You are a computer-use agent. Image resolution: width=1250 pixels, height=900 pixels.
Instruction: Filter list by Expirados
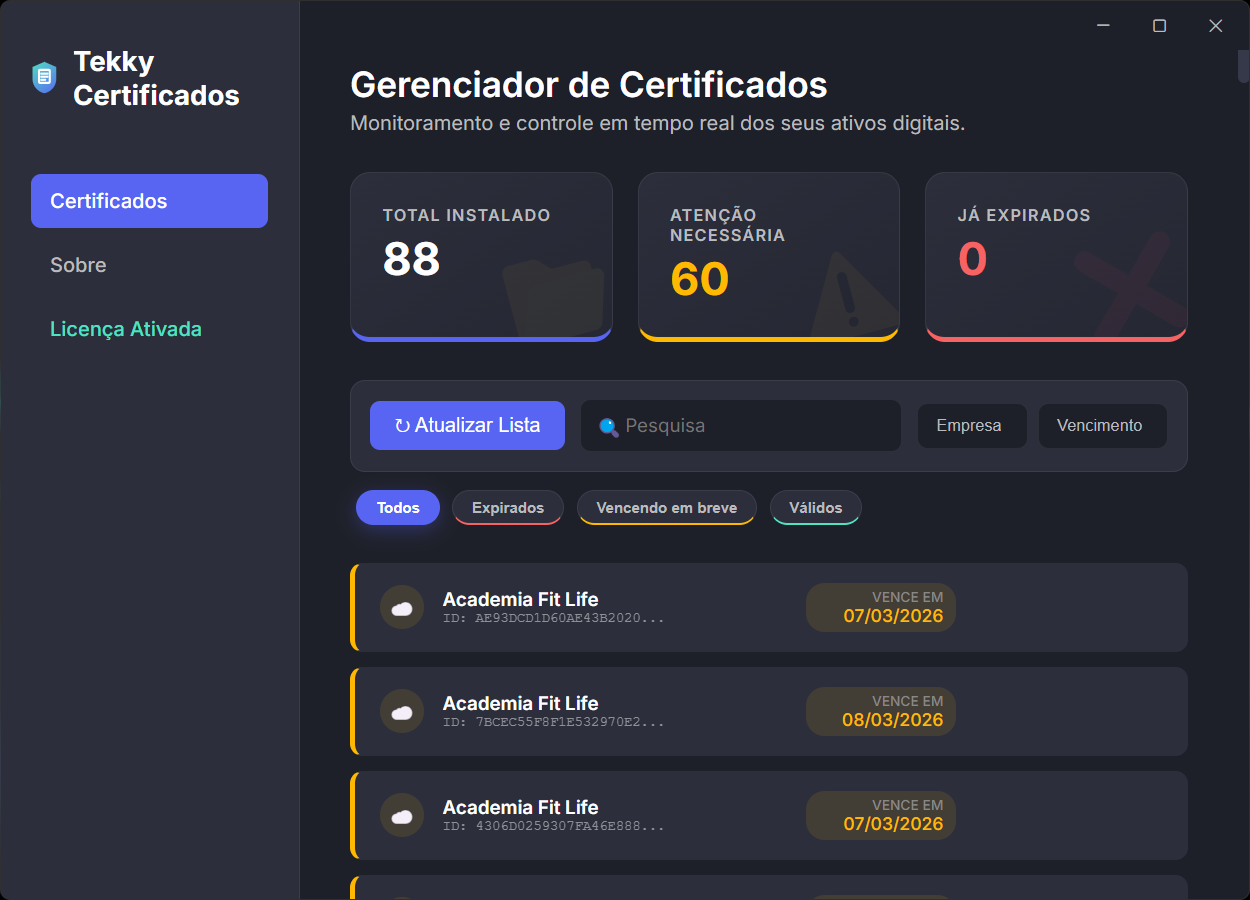508,508
